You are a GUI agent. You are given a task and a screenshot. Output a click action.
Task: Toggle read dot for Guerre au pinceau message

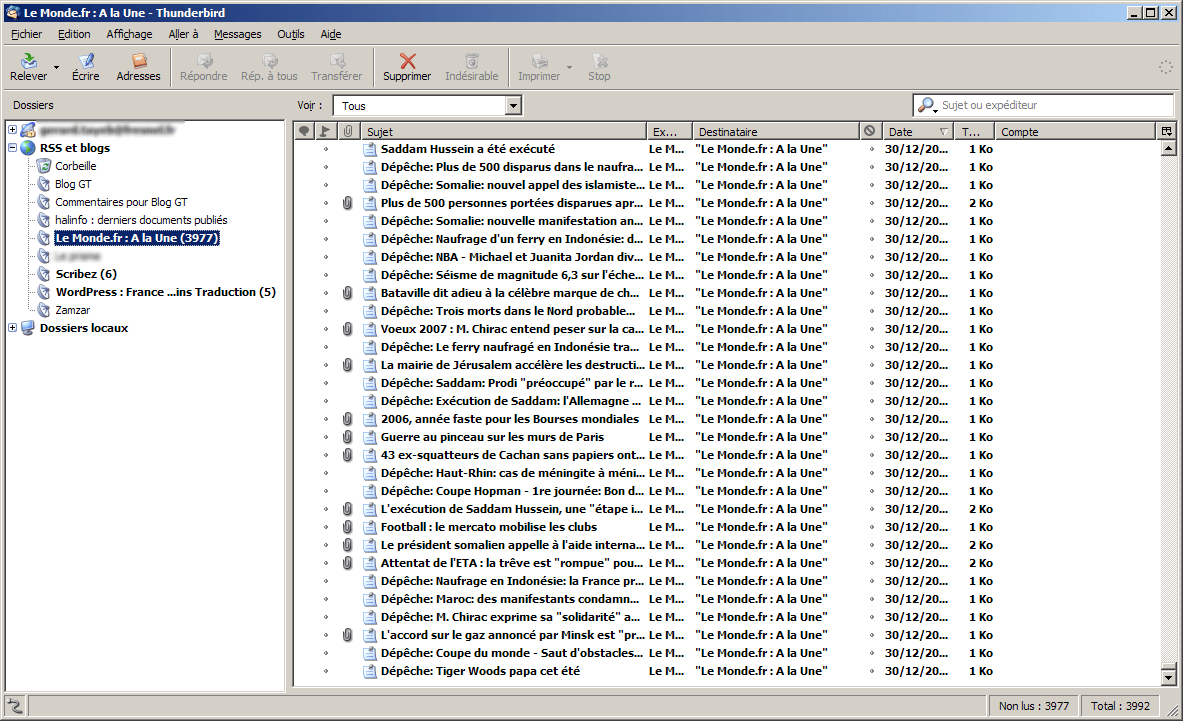(x=326, y=437)
